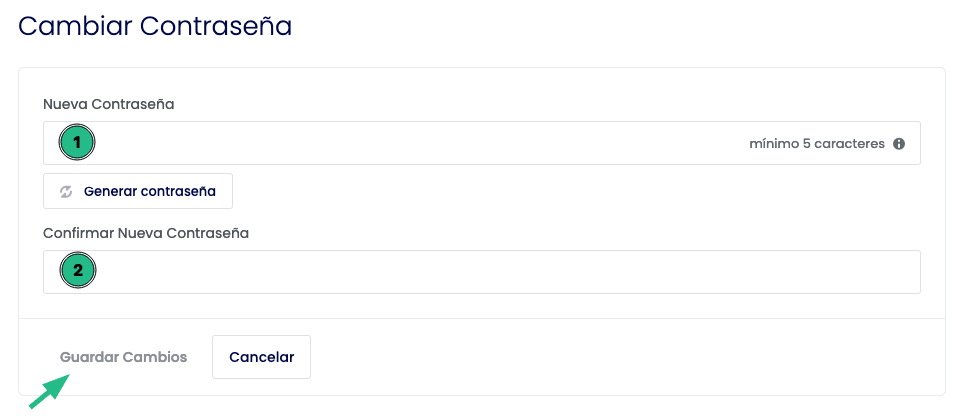Save with the Guardar Cambios button

(x=123, y=357)
